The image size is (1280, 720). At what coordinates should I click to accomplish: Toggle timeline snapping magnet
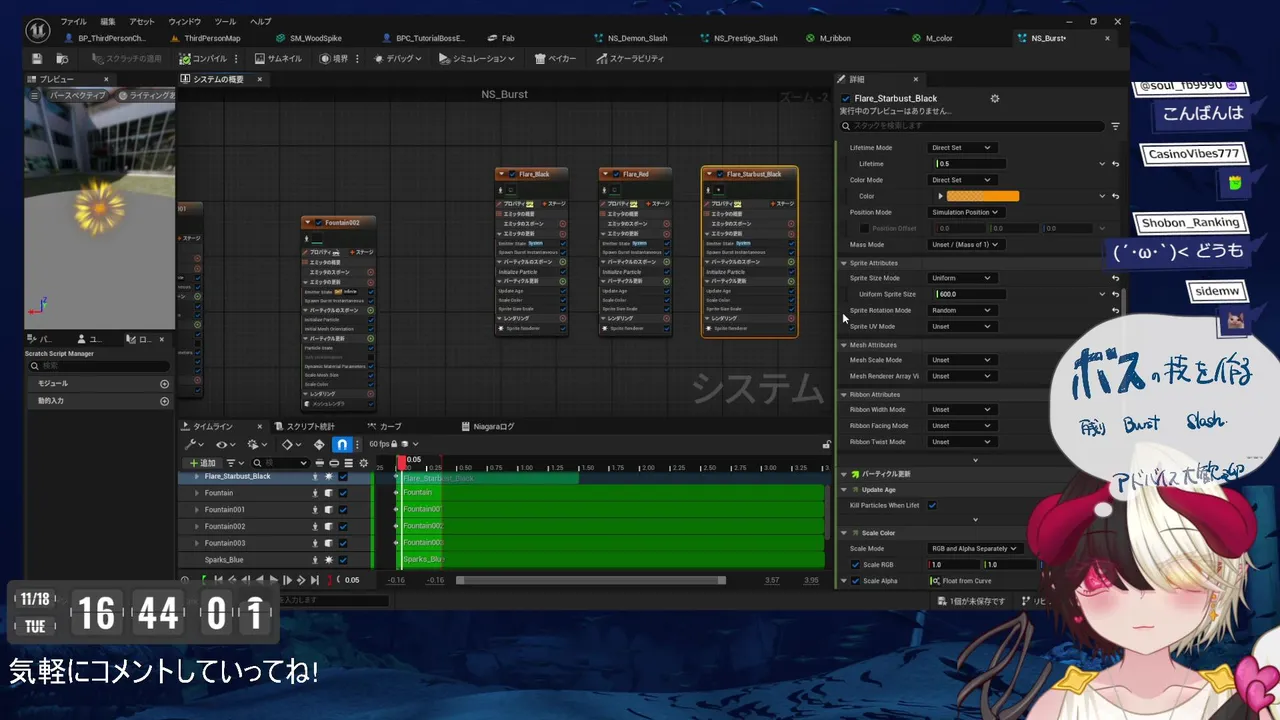[x=342, y=444]
